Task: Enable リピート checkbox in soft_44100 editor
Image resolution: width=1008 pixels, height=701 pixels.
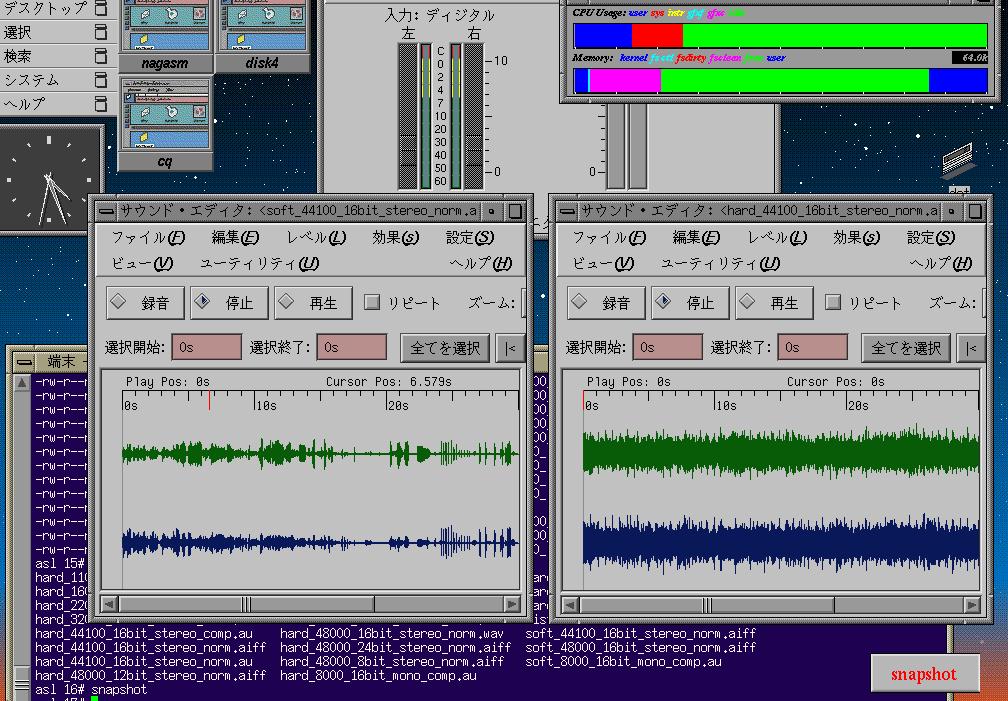Action: tap(372, 302)
